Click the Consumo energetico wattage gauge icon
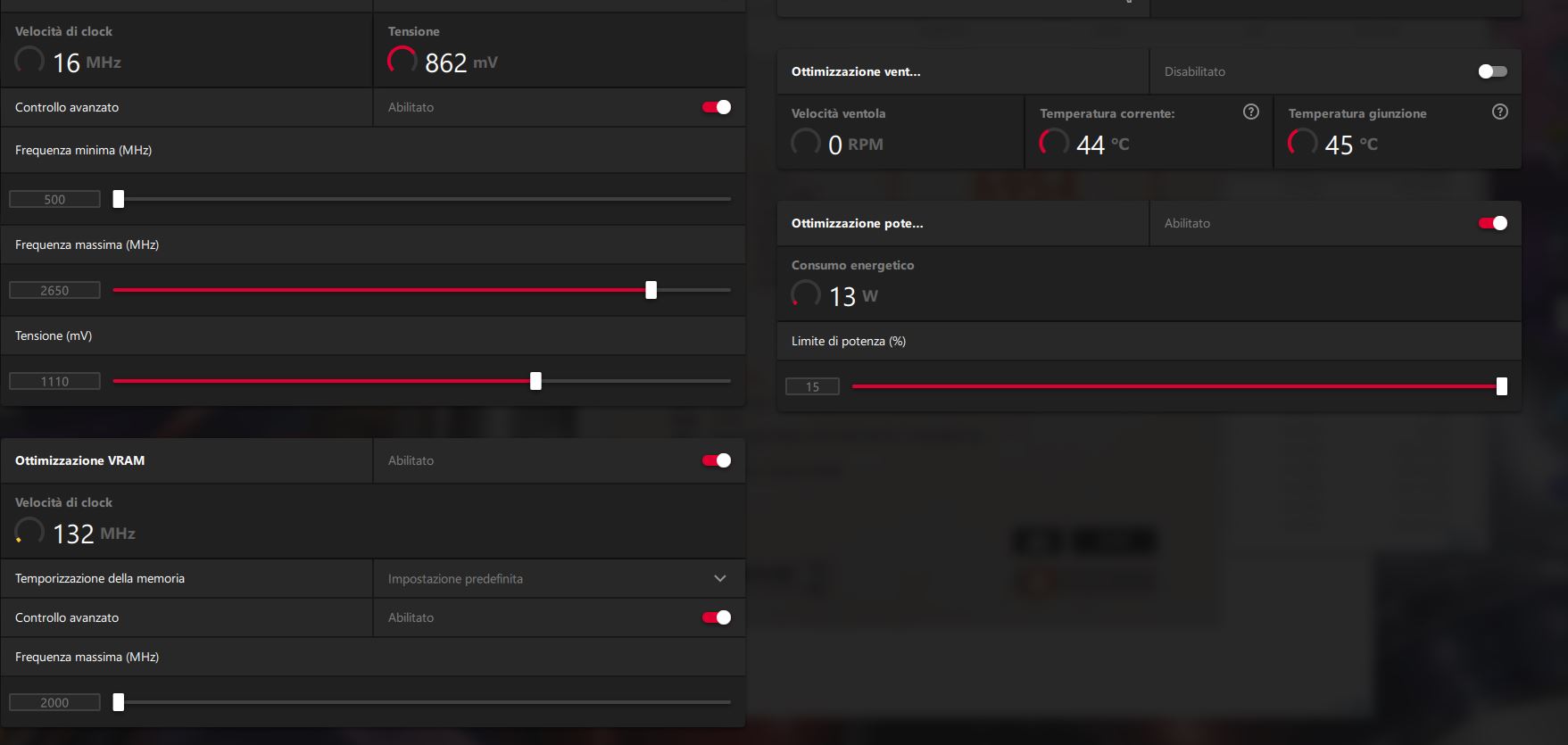This screenshot has width=1568, height=745. click(805, 294)
